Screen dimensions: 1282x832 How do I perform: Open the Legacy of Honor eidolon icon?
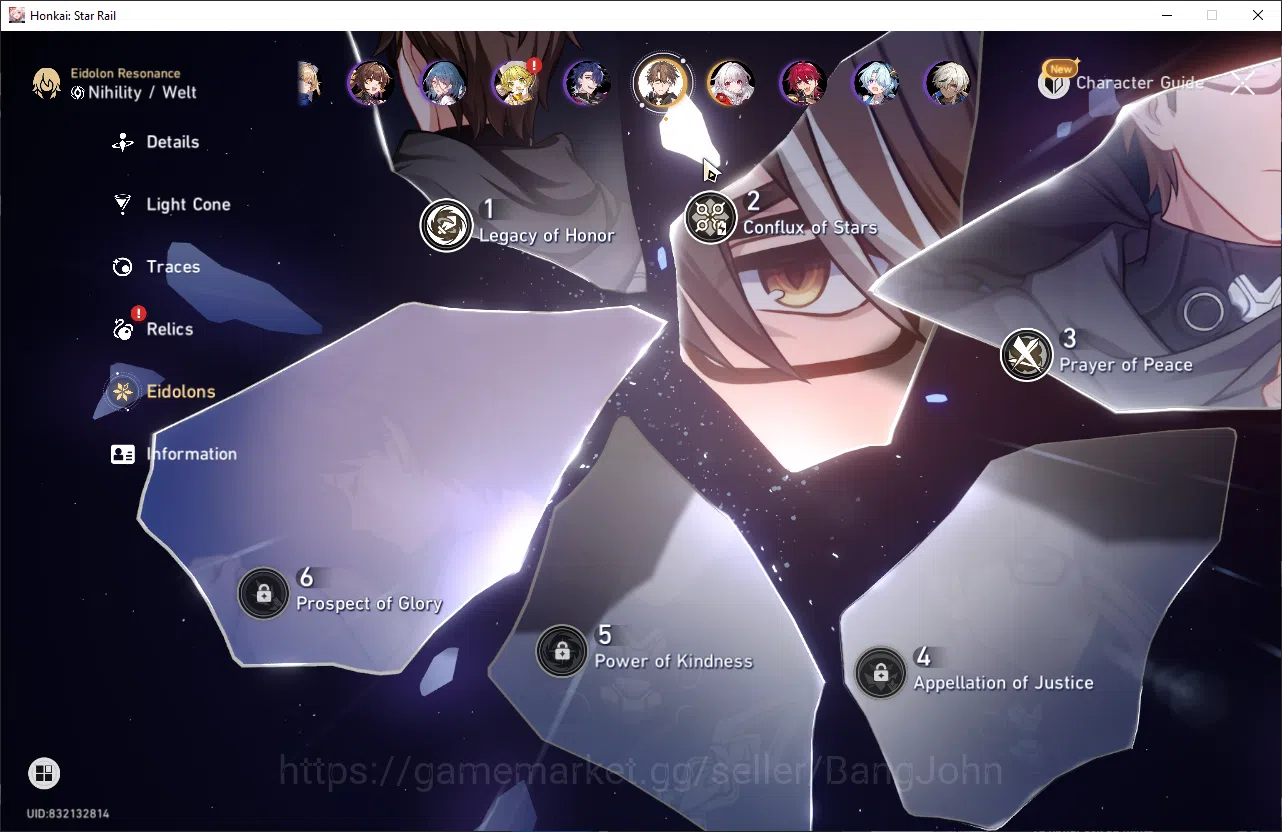tap(446, 225)
